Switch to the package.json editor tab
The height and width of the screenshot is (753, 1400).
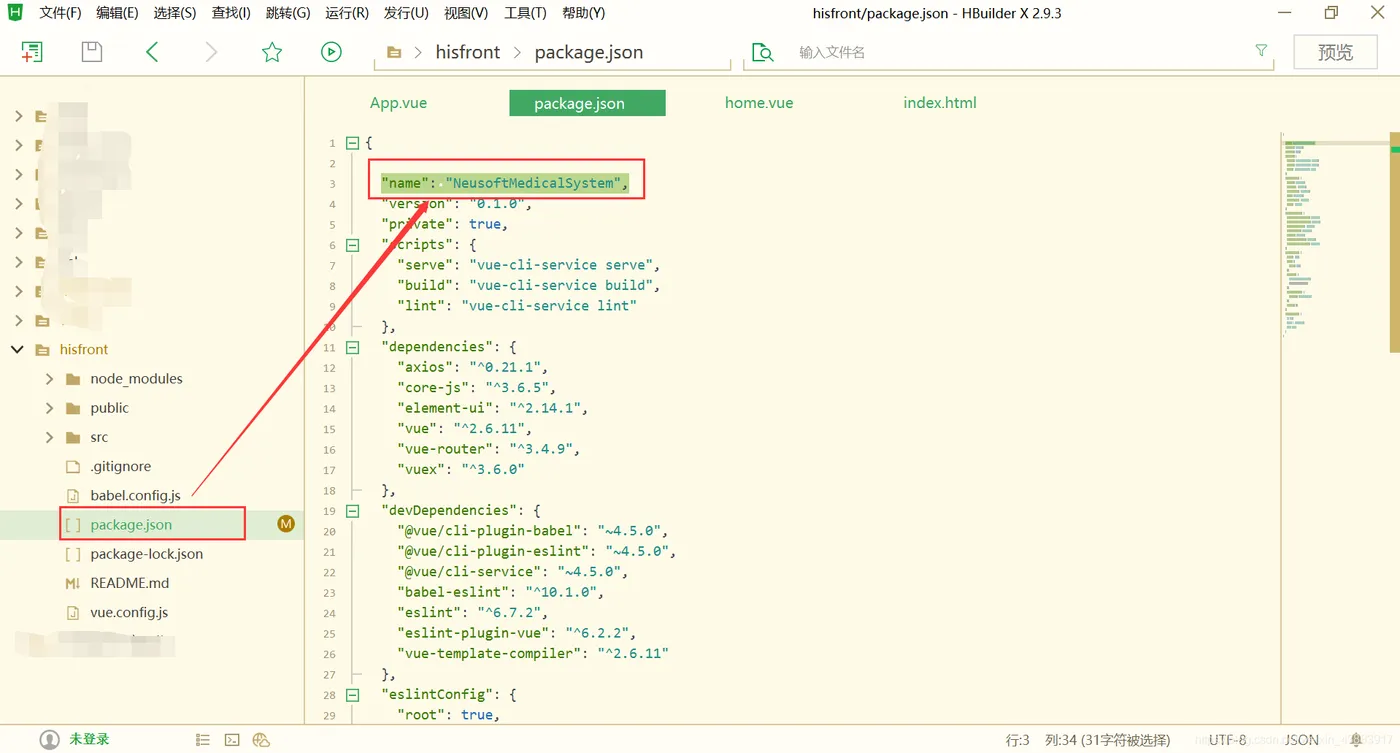[587, 103]
